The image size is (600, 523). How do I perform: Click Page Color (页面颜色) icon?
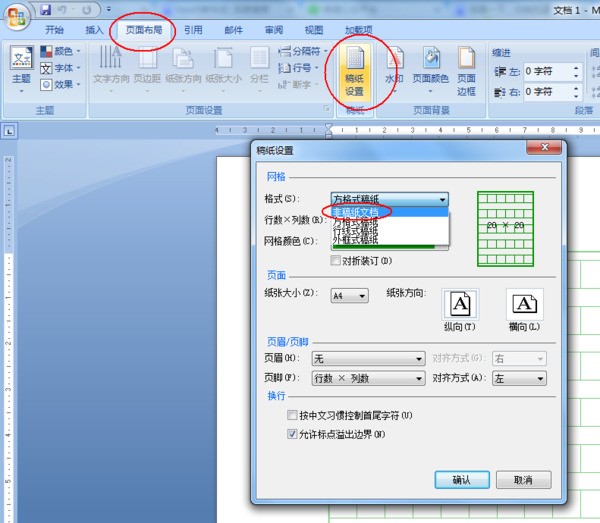pos(430,69)
